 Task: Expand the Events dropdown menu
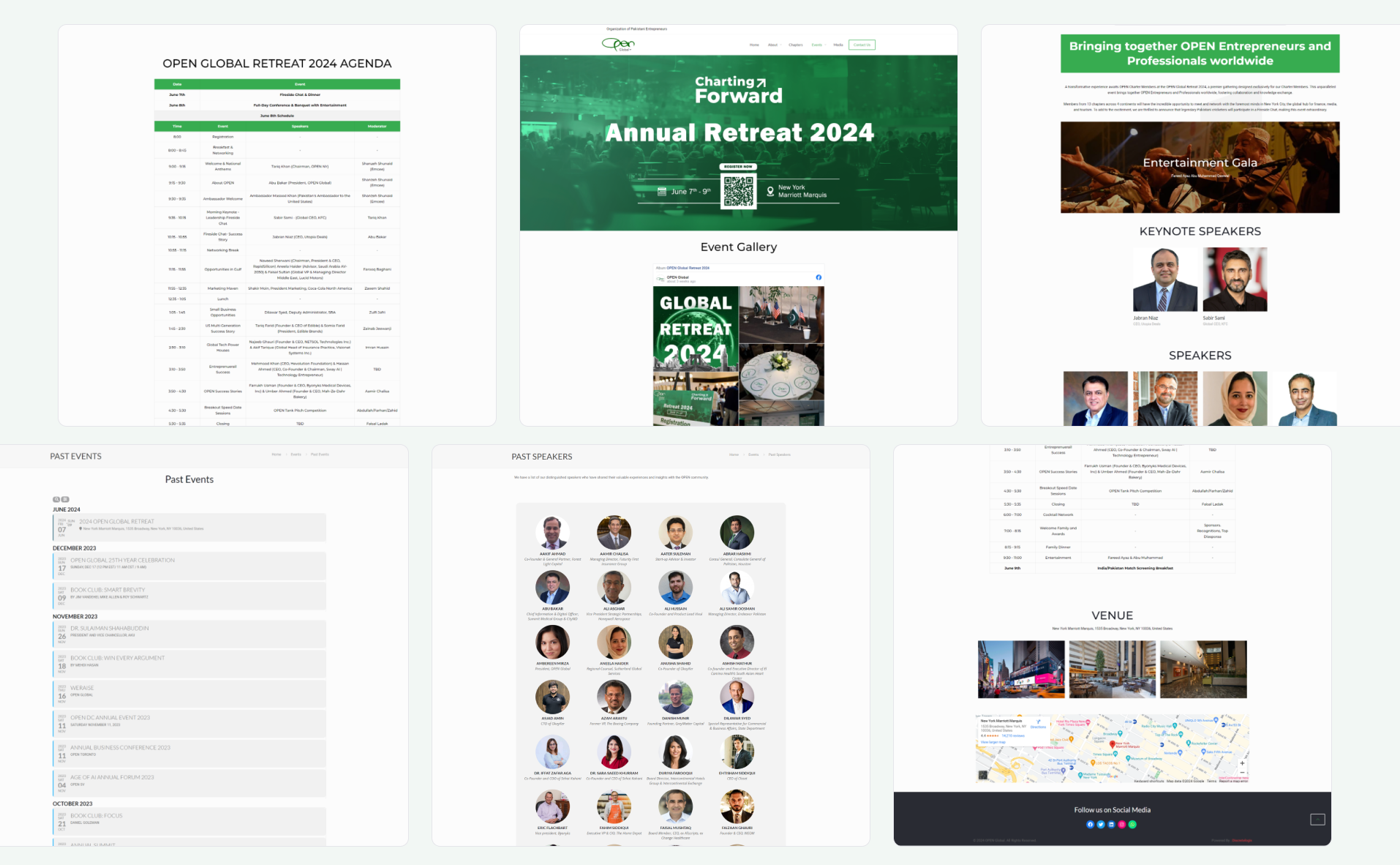[817, 45]
